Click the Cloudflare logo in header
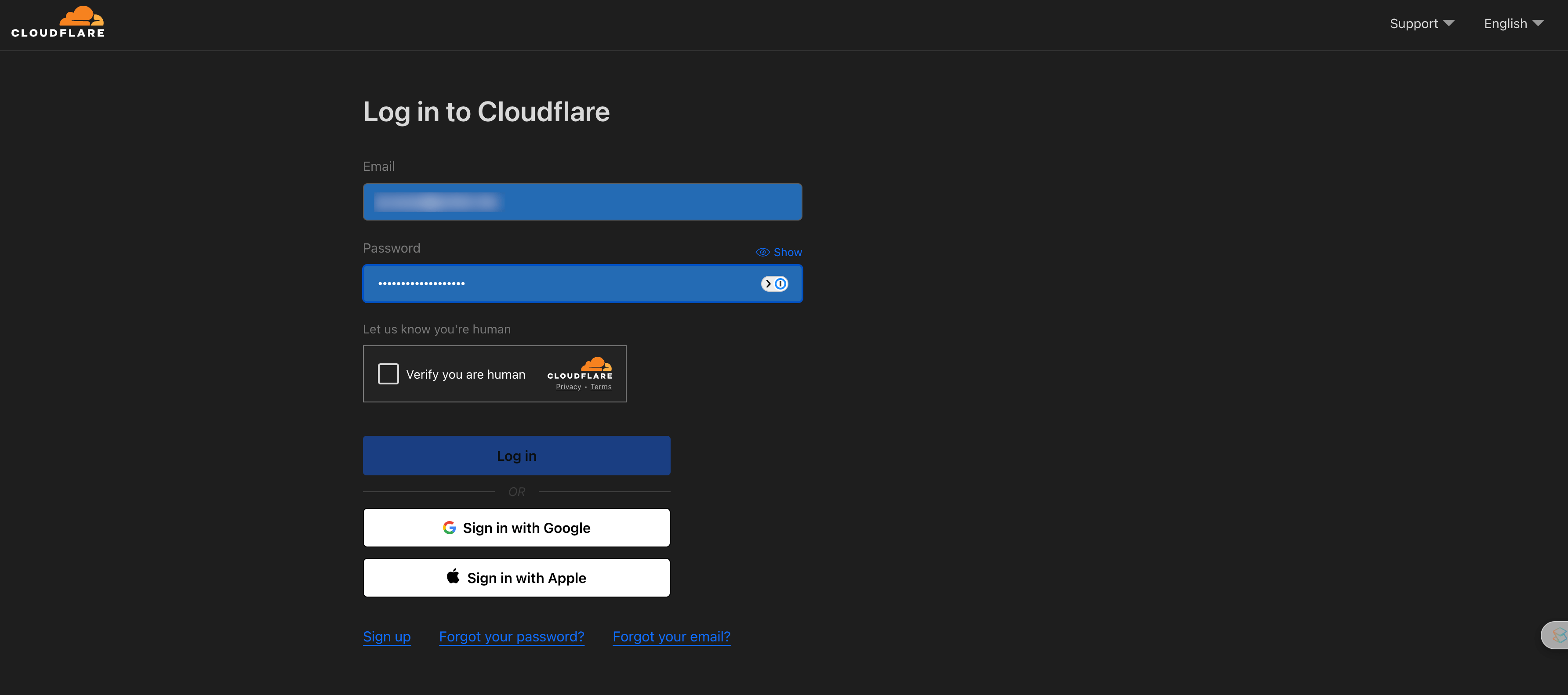1568x695 pixels. [x=58, y=22]
